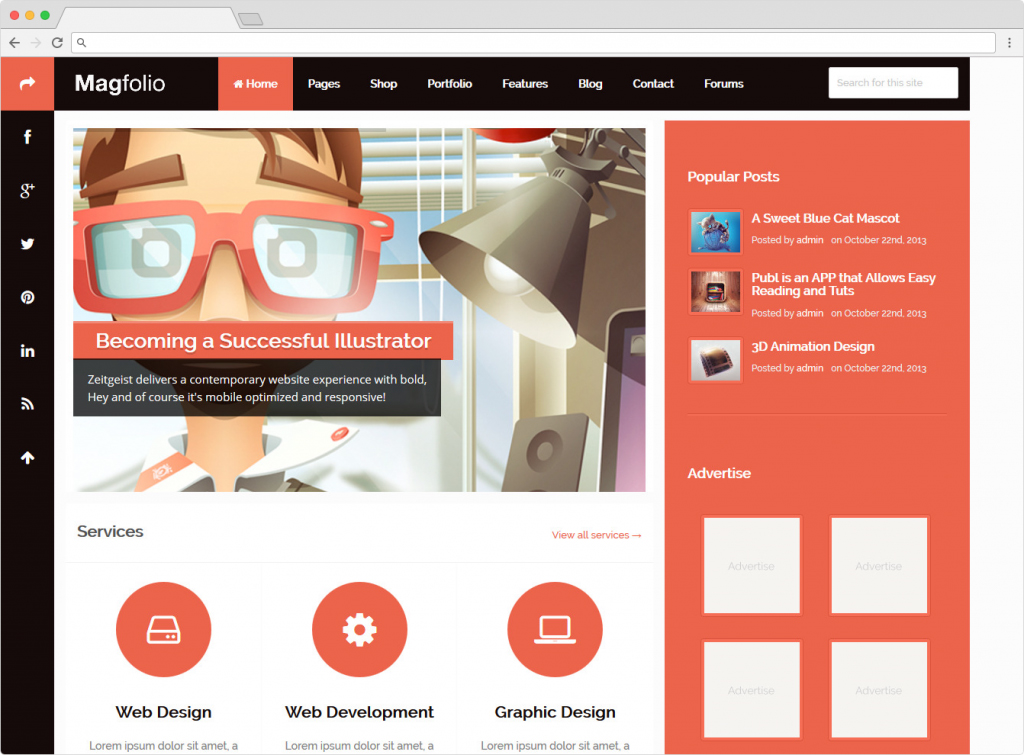Open the Google Plus sidebar icon
The height and width of the screenshot is (755, 1024).
click(27, 190)
